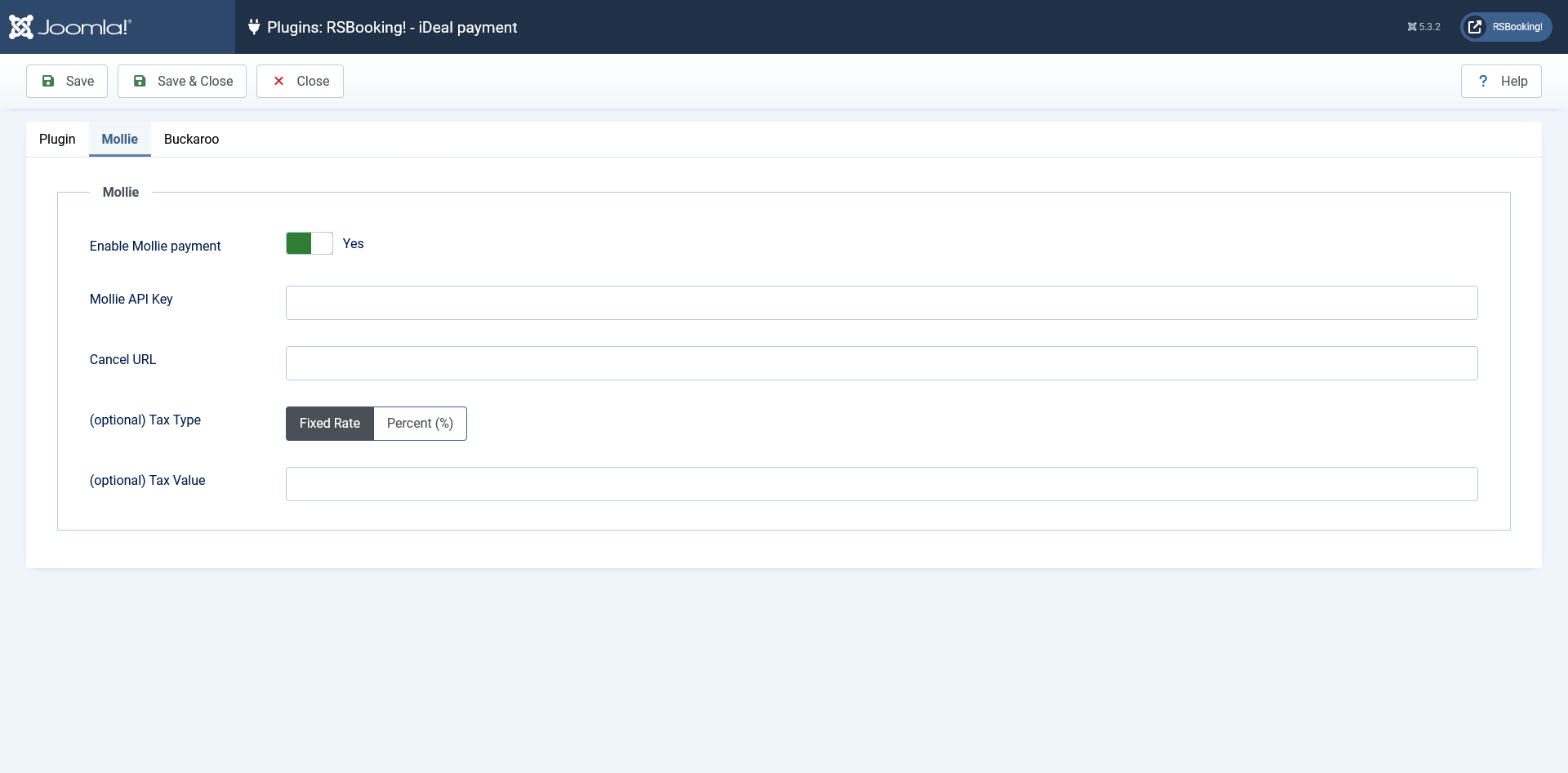Open the RSBooking! site link button
1568x773 pixels.
pyautogui.click(x=1506, y=27)
